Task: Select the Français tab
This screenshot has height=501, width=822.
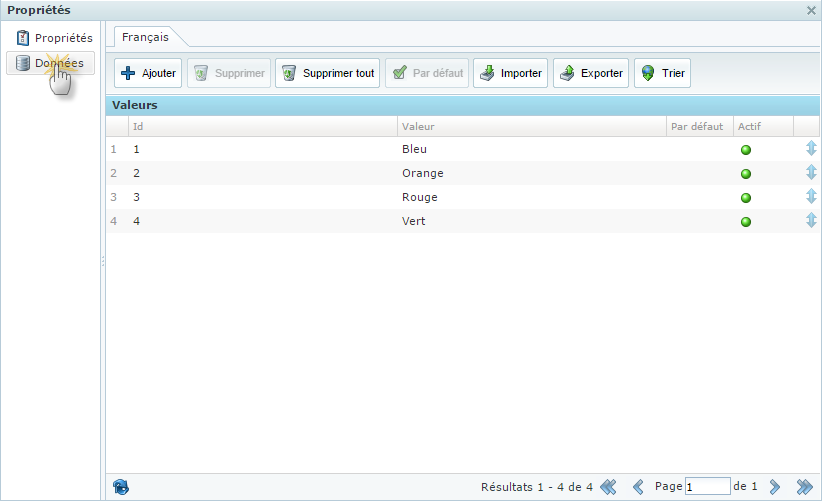Action: [x=145, y=37]
